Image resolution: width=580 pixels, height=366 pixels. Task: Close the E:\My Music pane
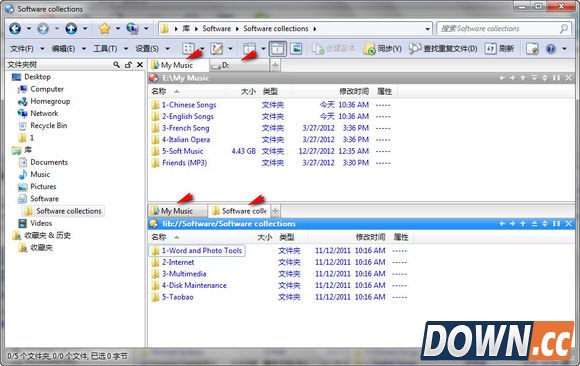[569, 78]
